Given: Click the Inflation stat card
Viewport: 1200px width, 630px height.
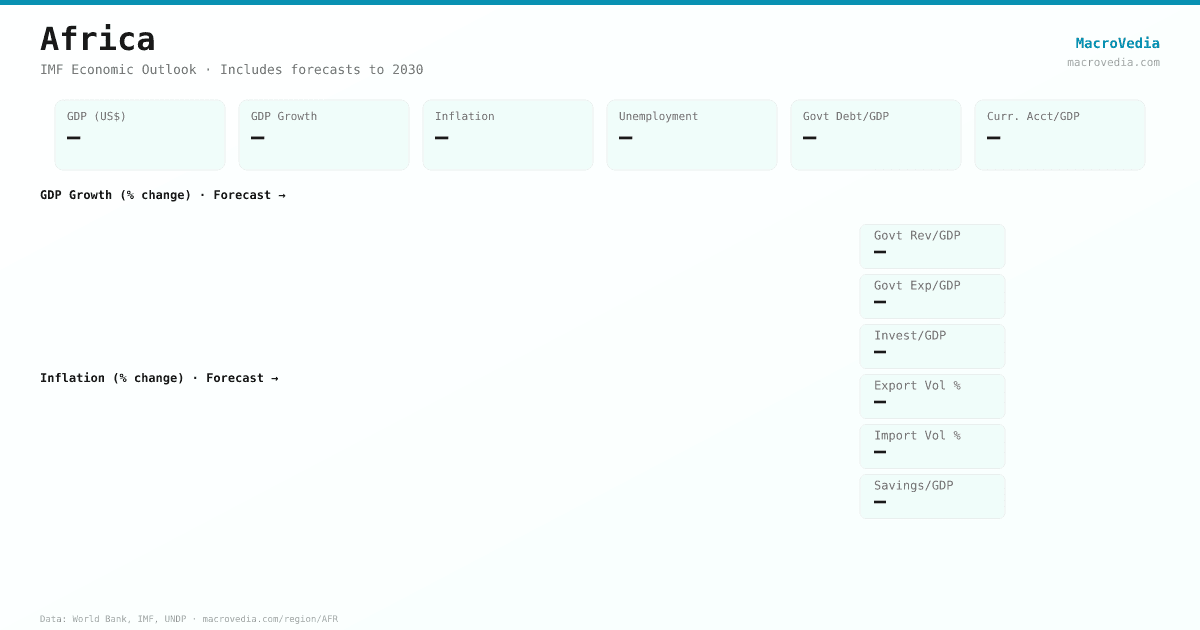Looking at the screenshot, I should pyautogui.click(x=508, y=135).
